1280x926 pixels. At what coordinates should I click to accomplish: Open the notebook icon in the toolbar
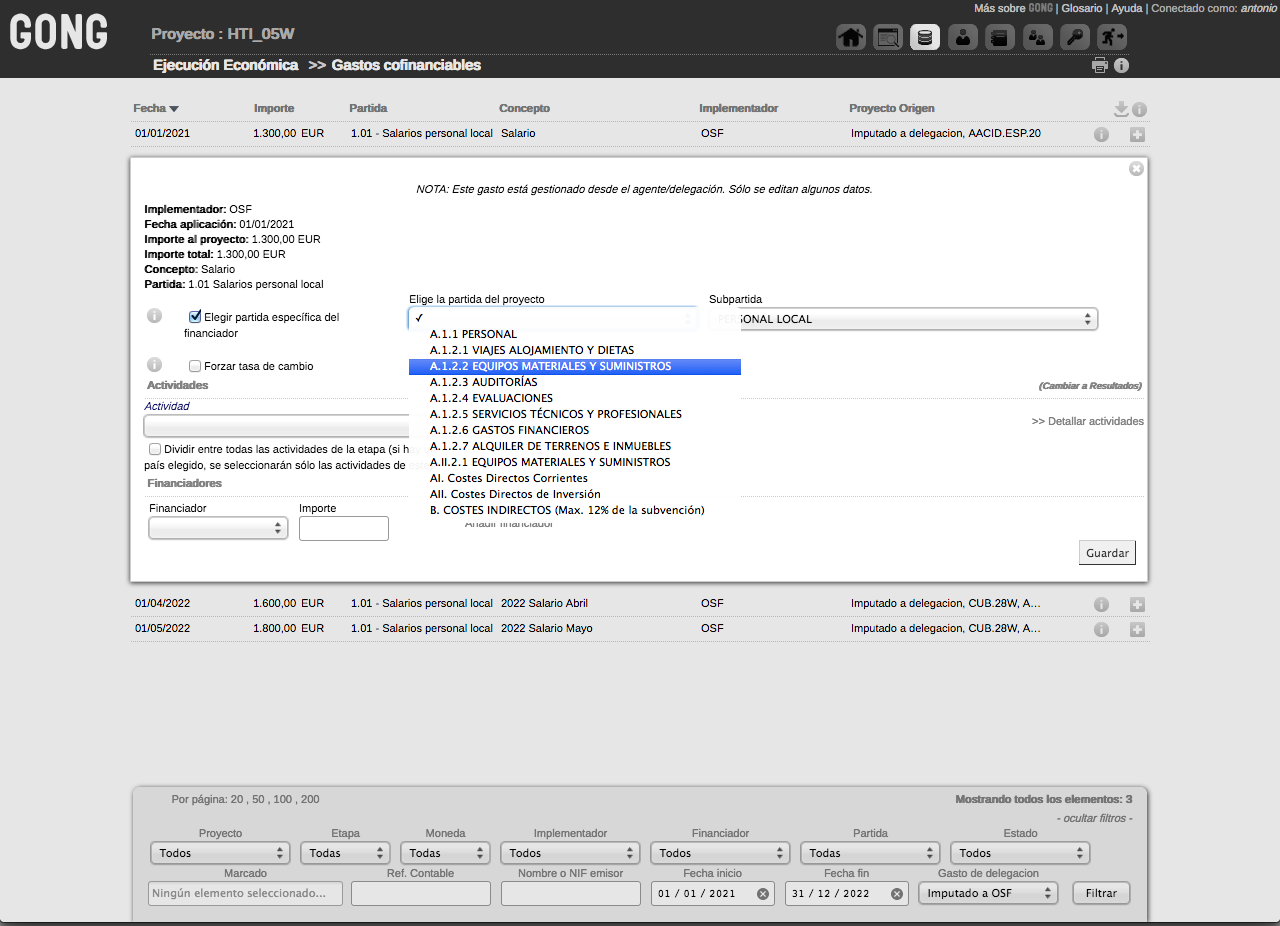pos(1000,38)
